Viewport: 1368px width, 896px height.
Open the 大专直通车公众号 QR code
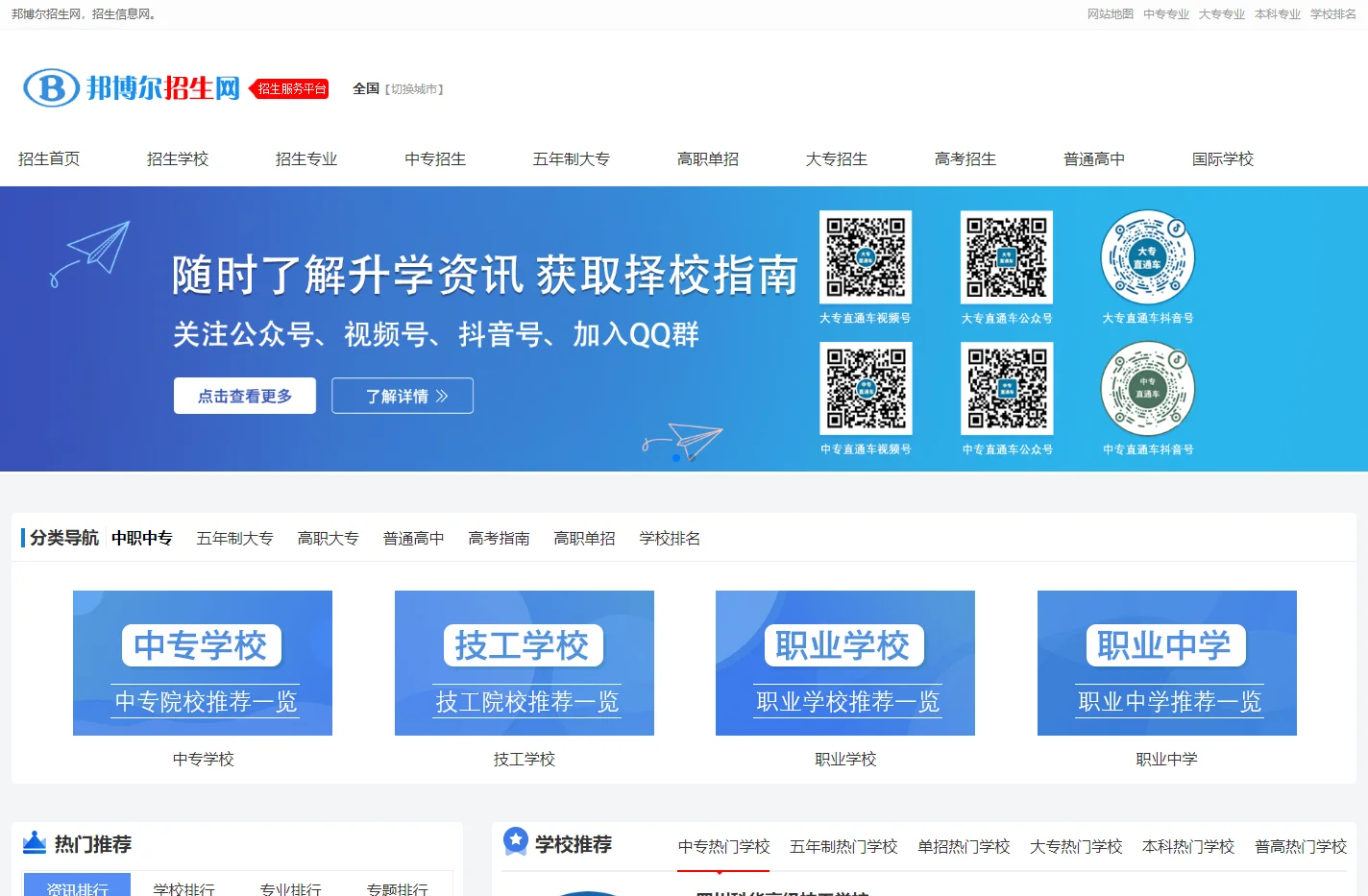point(1007,257)
